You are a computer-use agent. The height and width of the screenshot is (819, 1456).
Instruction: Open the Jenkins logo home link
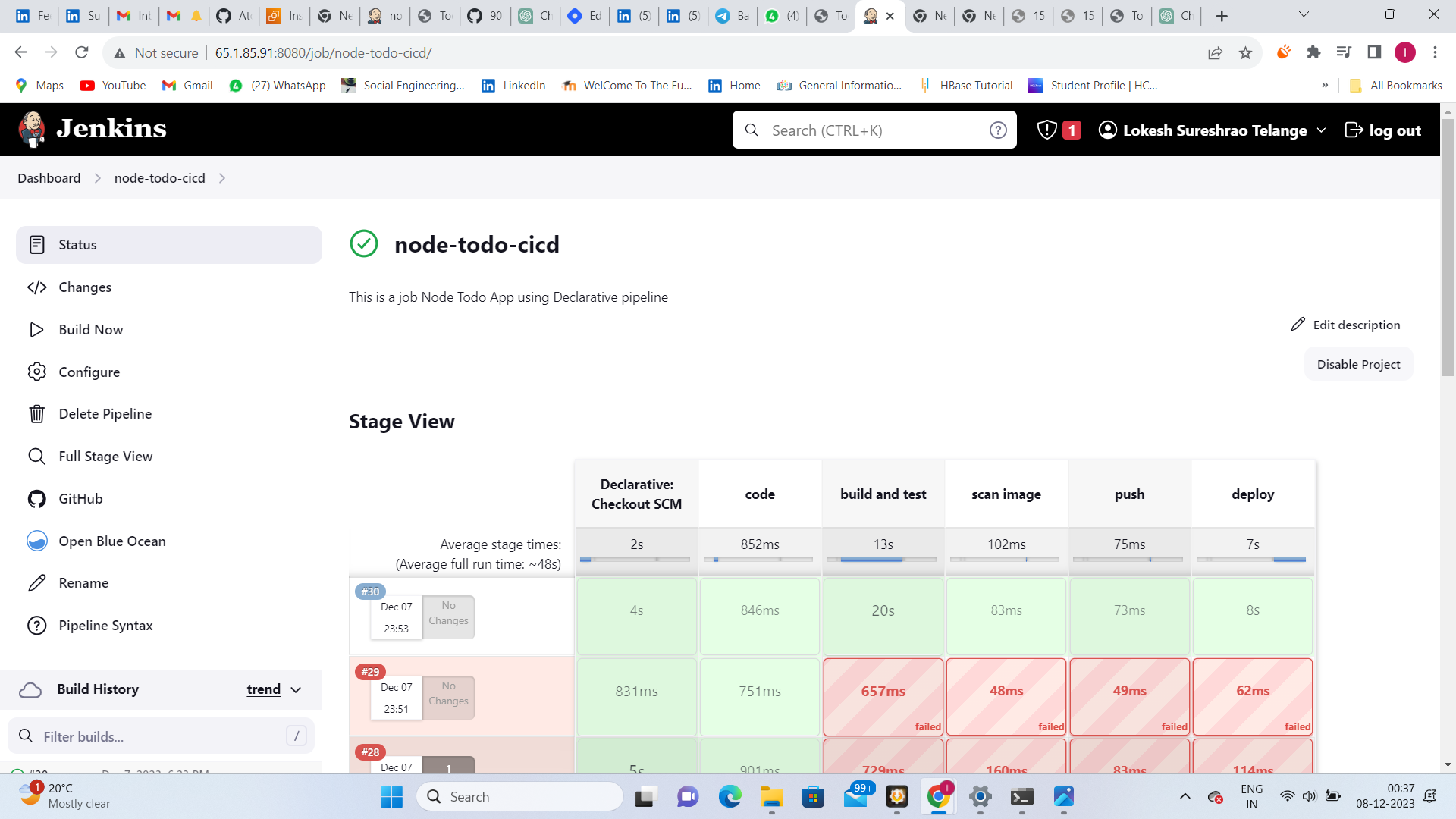click(93, 130)
